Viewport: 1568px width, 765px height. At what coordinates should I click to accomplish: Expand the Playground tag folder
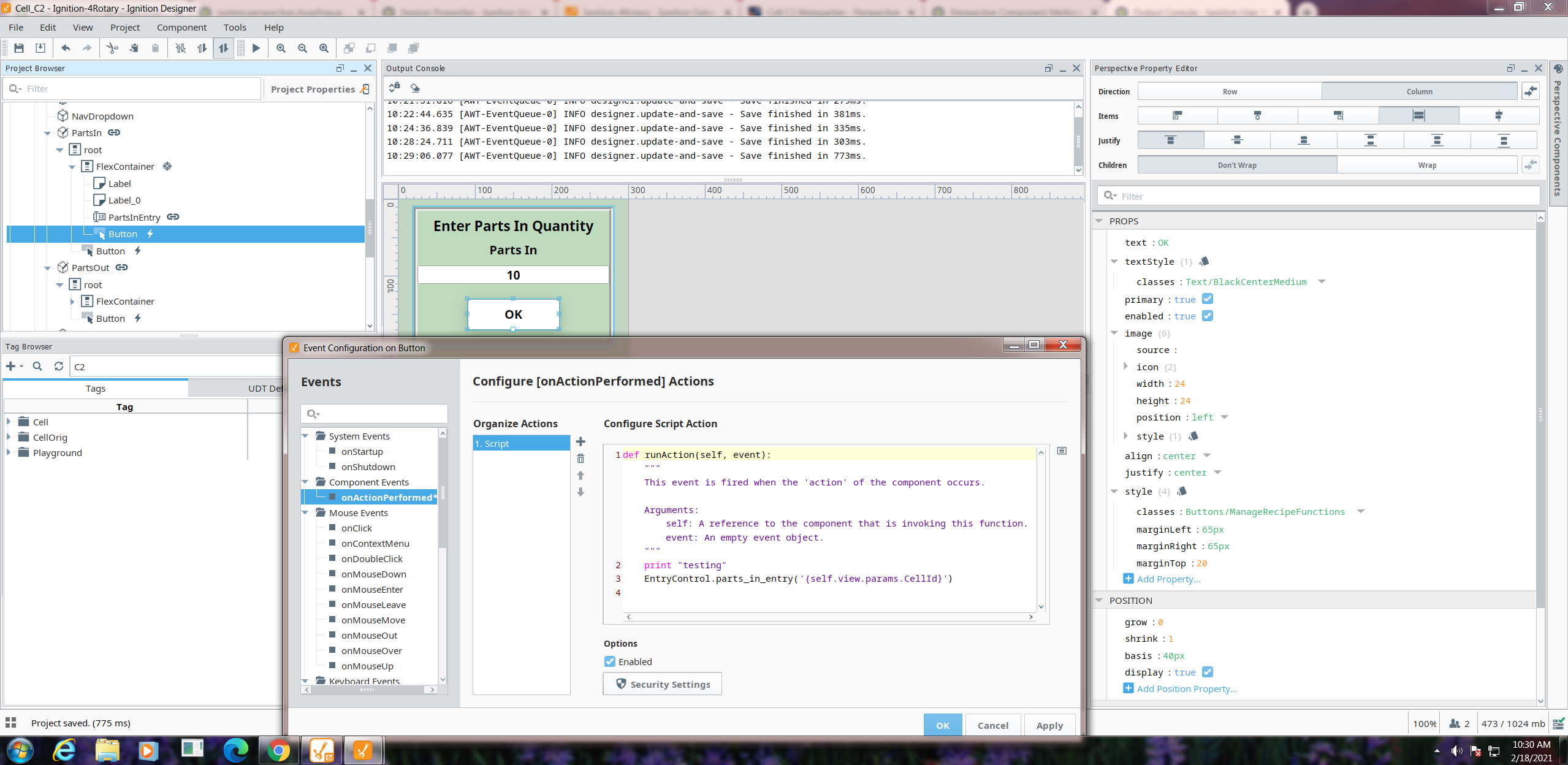click(x=9, y=452)
